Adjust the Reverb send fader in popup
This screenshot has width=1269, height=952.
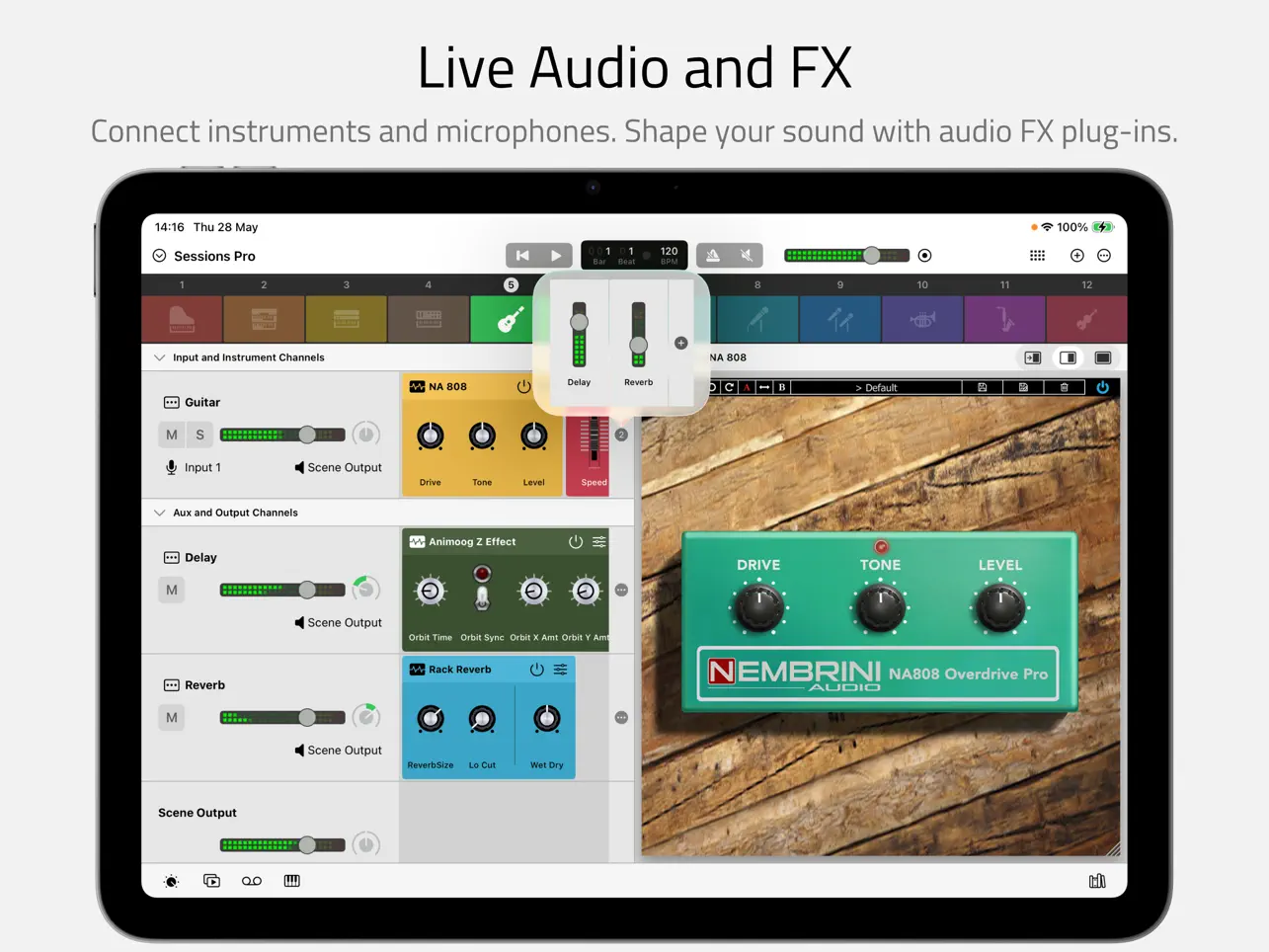click(639, 335)
